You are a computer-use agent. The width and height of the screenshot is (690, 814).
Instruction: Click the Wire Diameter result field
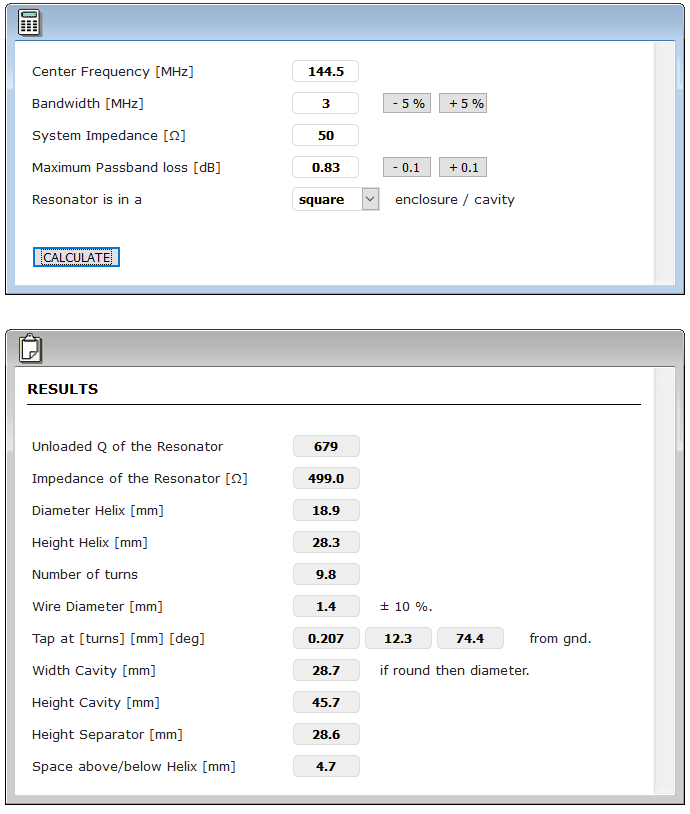point(326,606)
